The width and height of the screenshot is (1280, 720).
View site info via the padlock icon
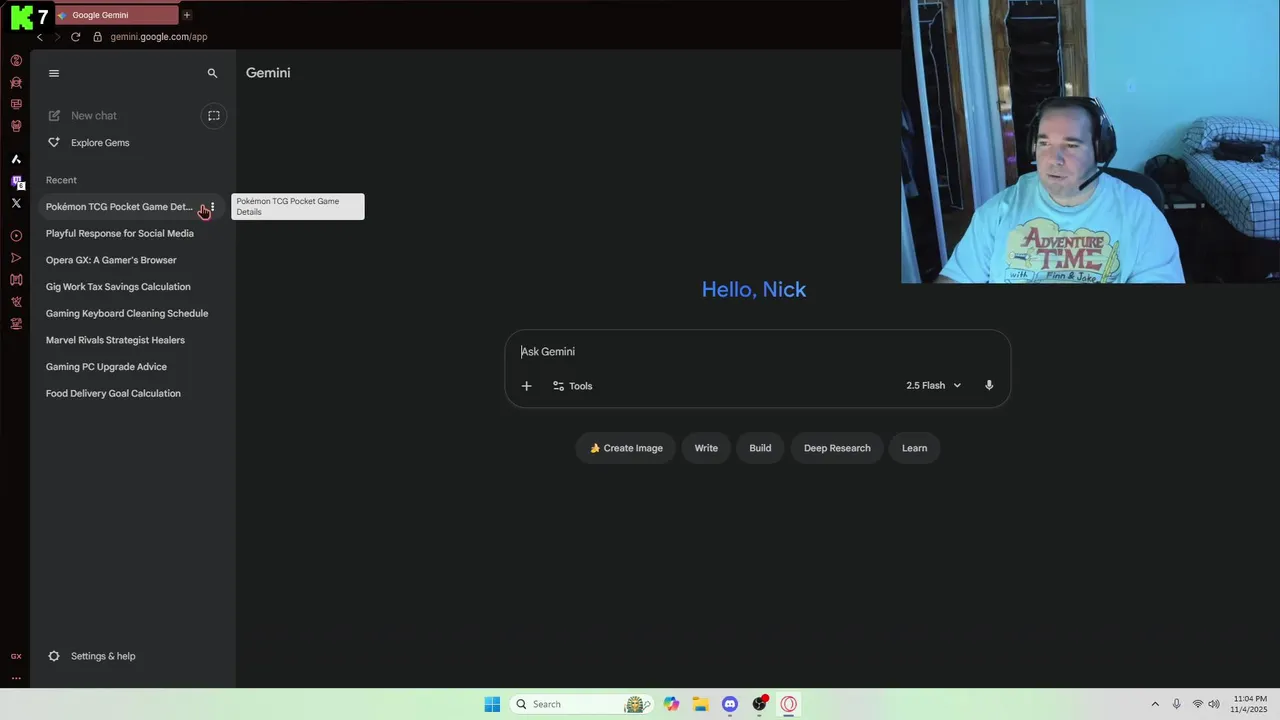[97, 37]
